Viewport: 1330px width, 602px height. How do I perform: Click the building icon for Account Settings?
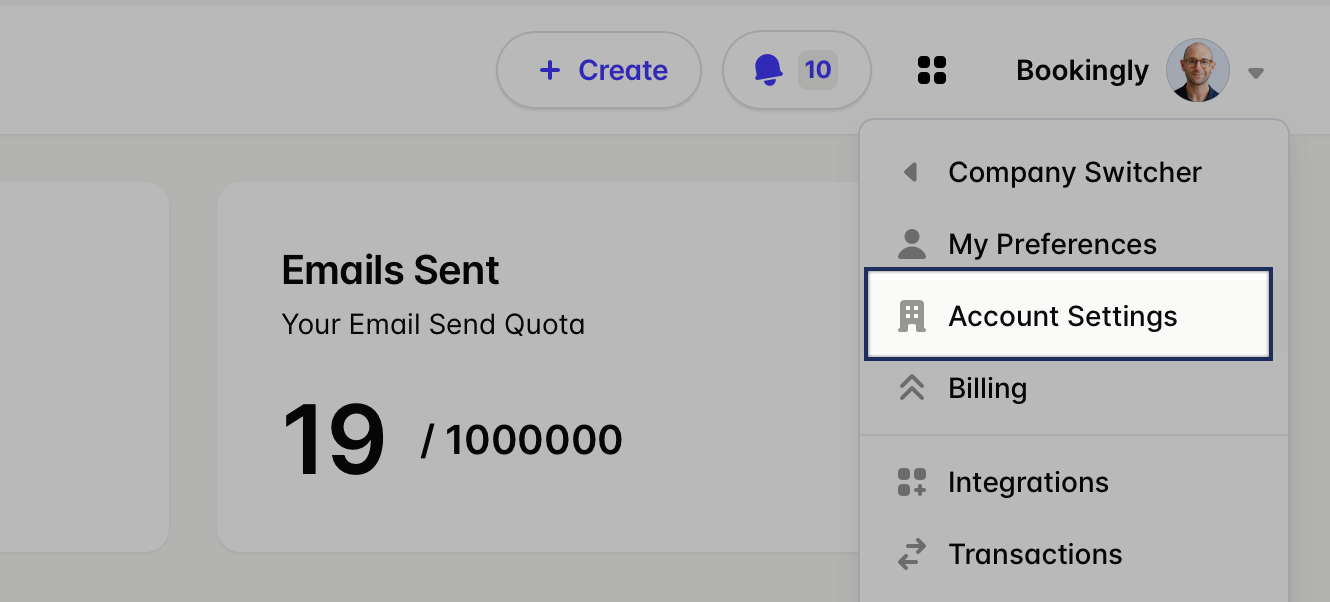tap(911, 316)
